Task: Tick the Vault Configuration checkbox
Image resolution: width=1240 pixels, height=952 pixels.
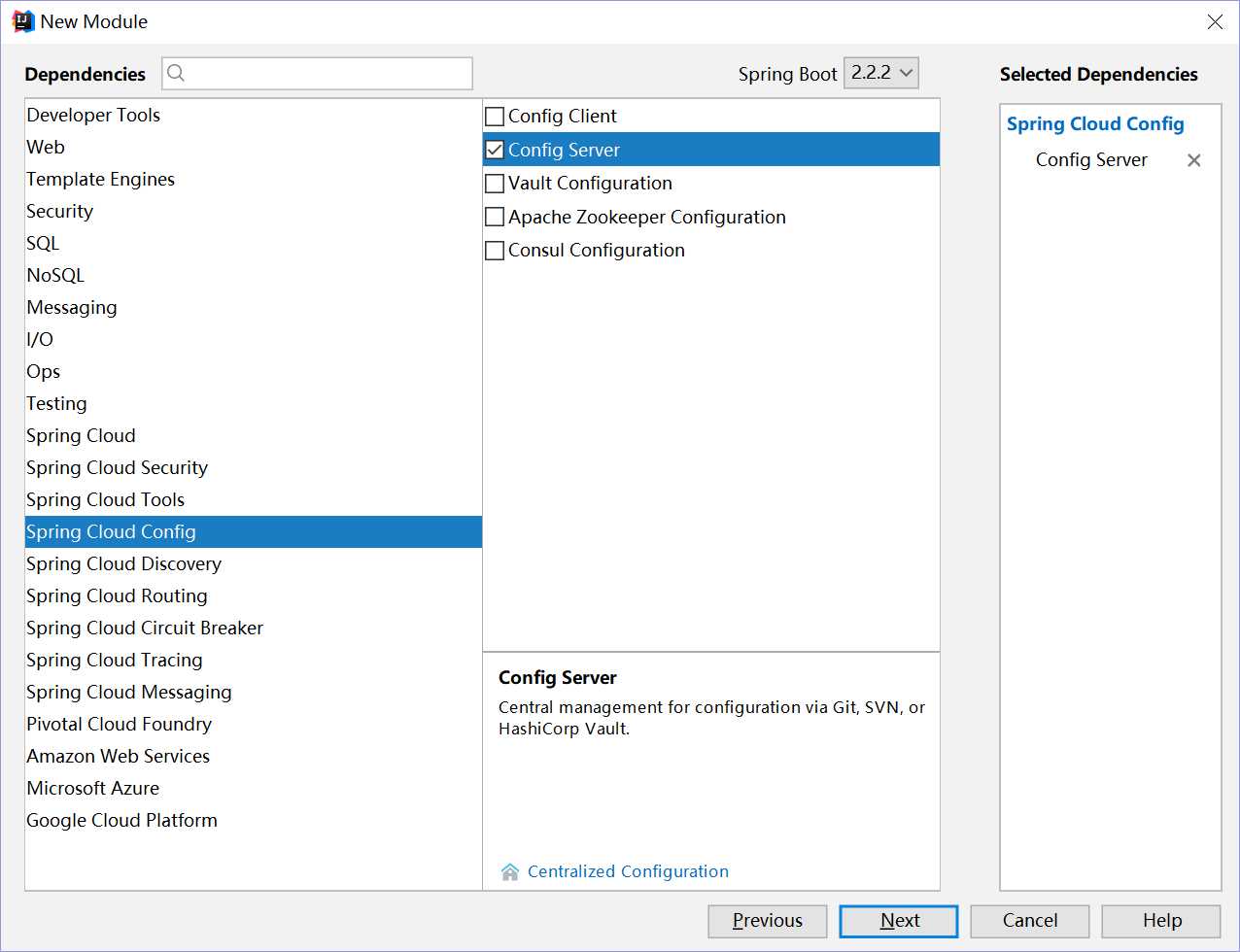Action: pos(495,184)
